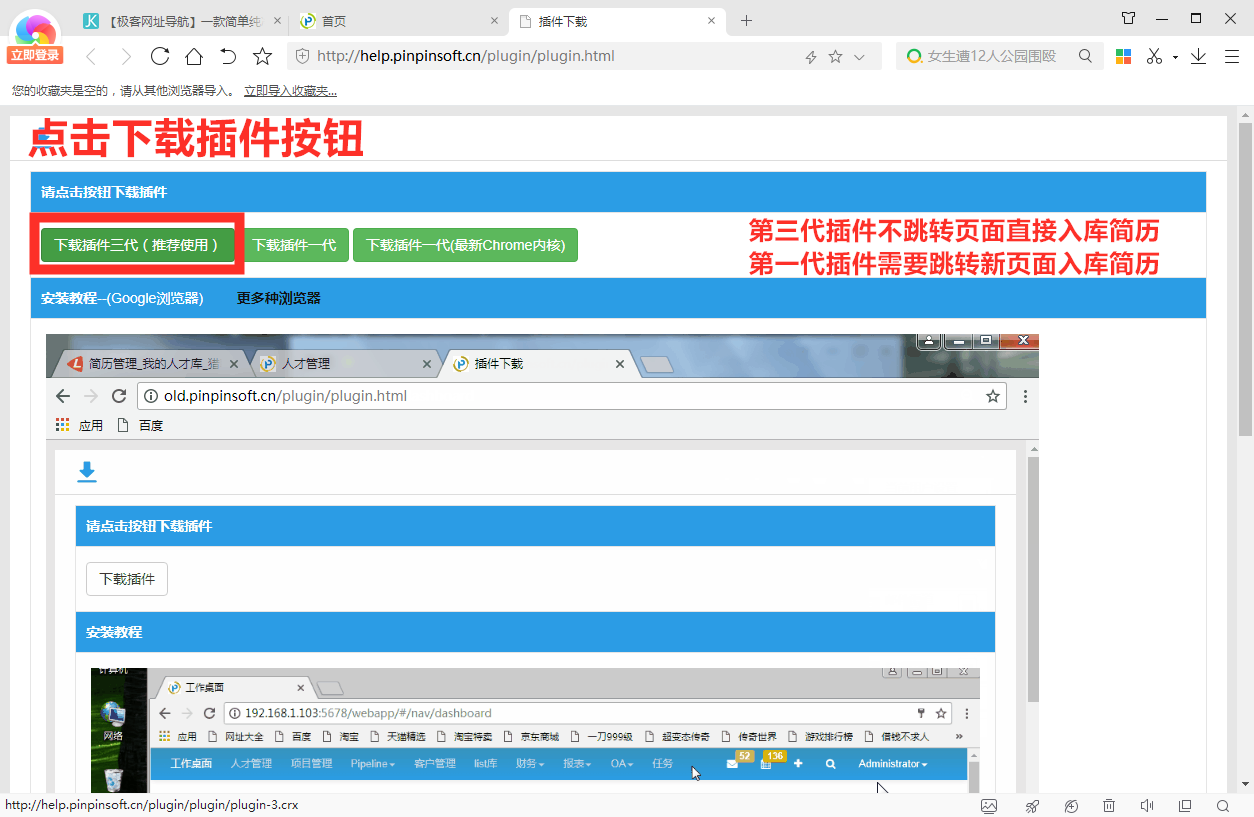The image size is (1254, 817).
Task: Expand address bar dropdown chevron
Action: tap(859, 57)
